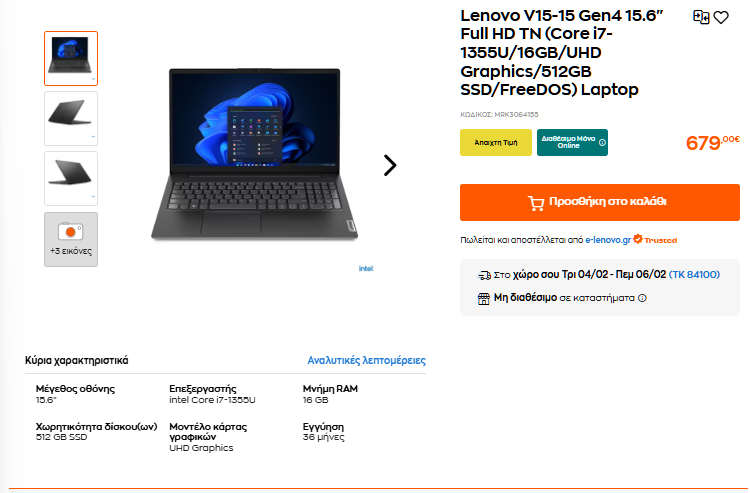The width and height of the screenshot is (750, 493).
Task: Click the delivery truck icon
Action: pos(484,275)
